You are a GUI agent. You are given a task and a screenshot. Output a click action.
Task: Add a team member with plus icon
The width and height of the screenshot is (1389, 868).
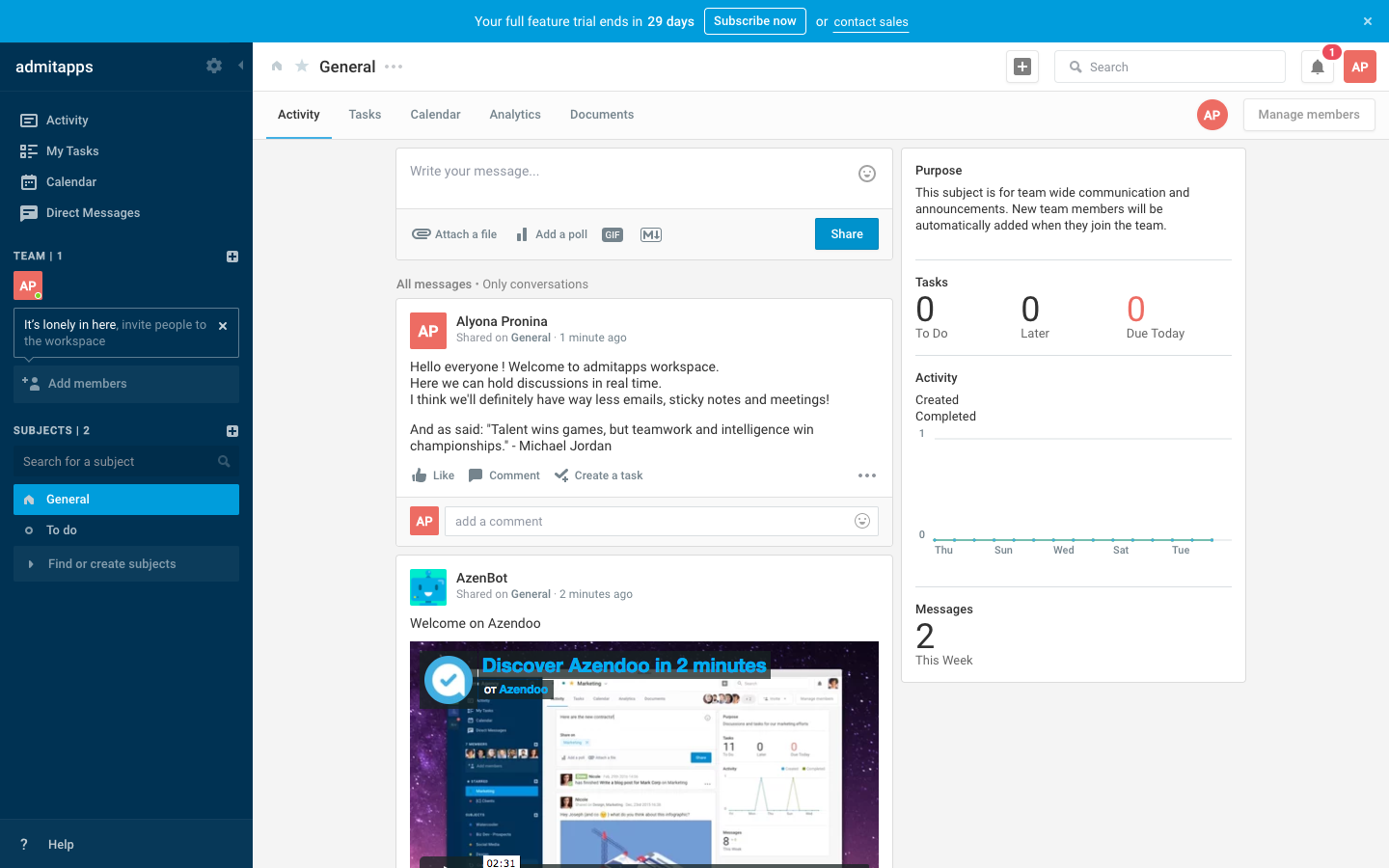click(x=232, y=257)
